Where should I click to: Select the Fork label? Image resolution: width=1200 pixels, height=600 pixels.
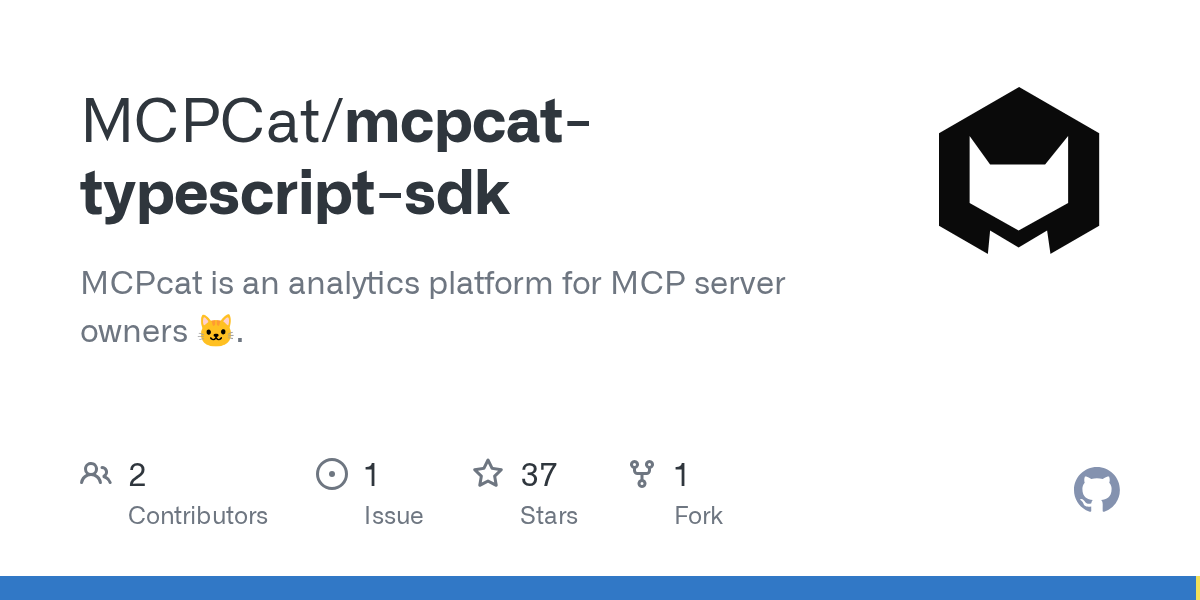(x=698, y=516)
